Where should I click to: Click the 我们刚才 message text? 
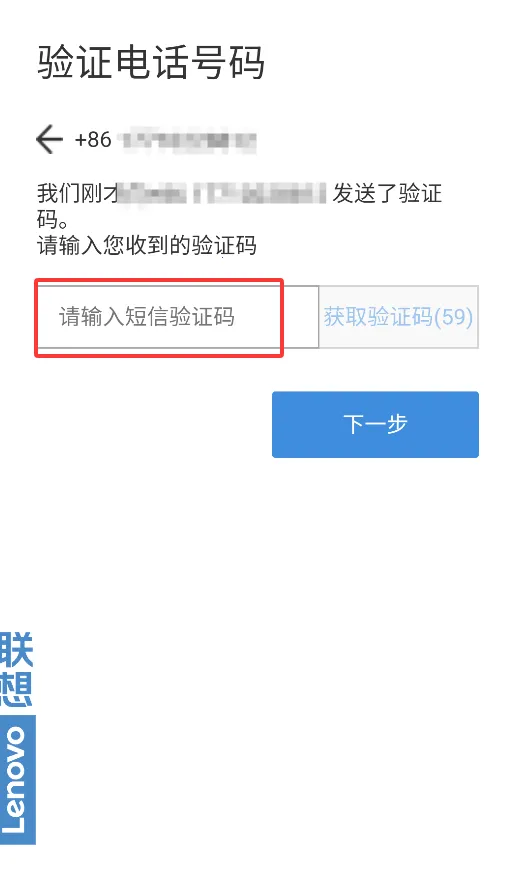[77, 194]
